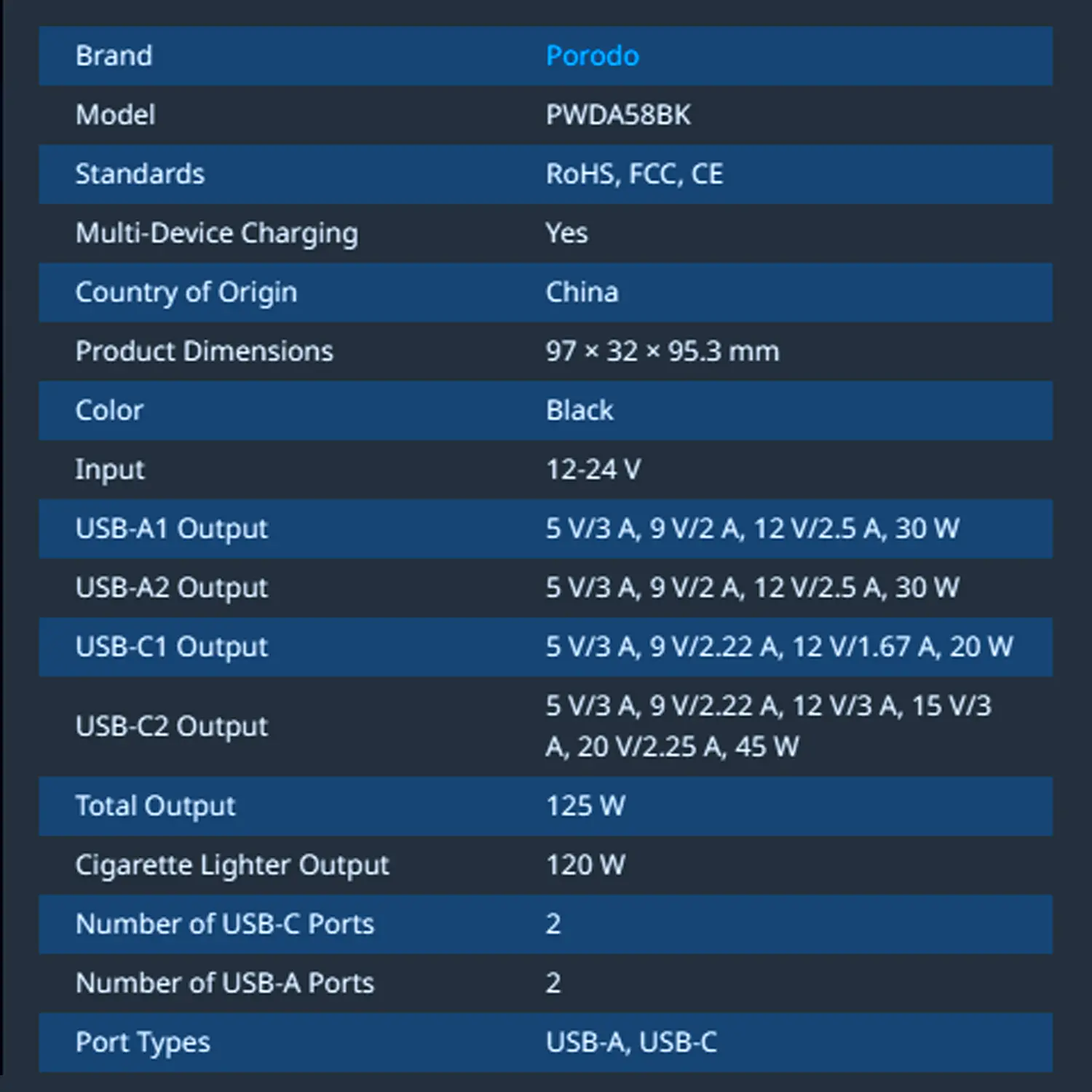1092x1092 pixels.
Task: Click the Standards row label
Action: (x=141, y=174)
